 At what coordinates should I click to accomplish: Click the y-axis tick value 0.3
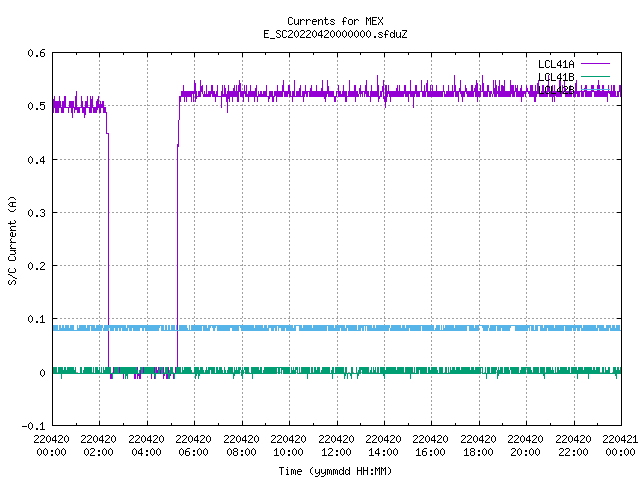[36, 213]
